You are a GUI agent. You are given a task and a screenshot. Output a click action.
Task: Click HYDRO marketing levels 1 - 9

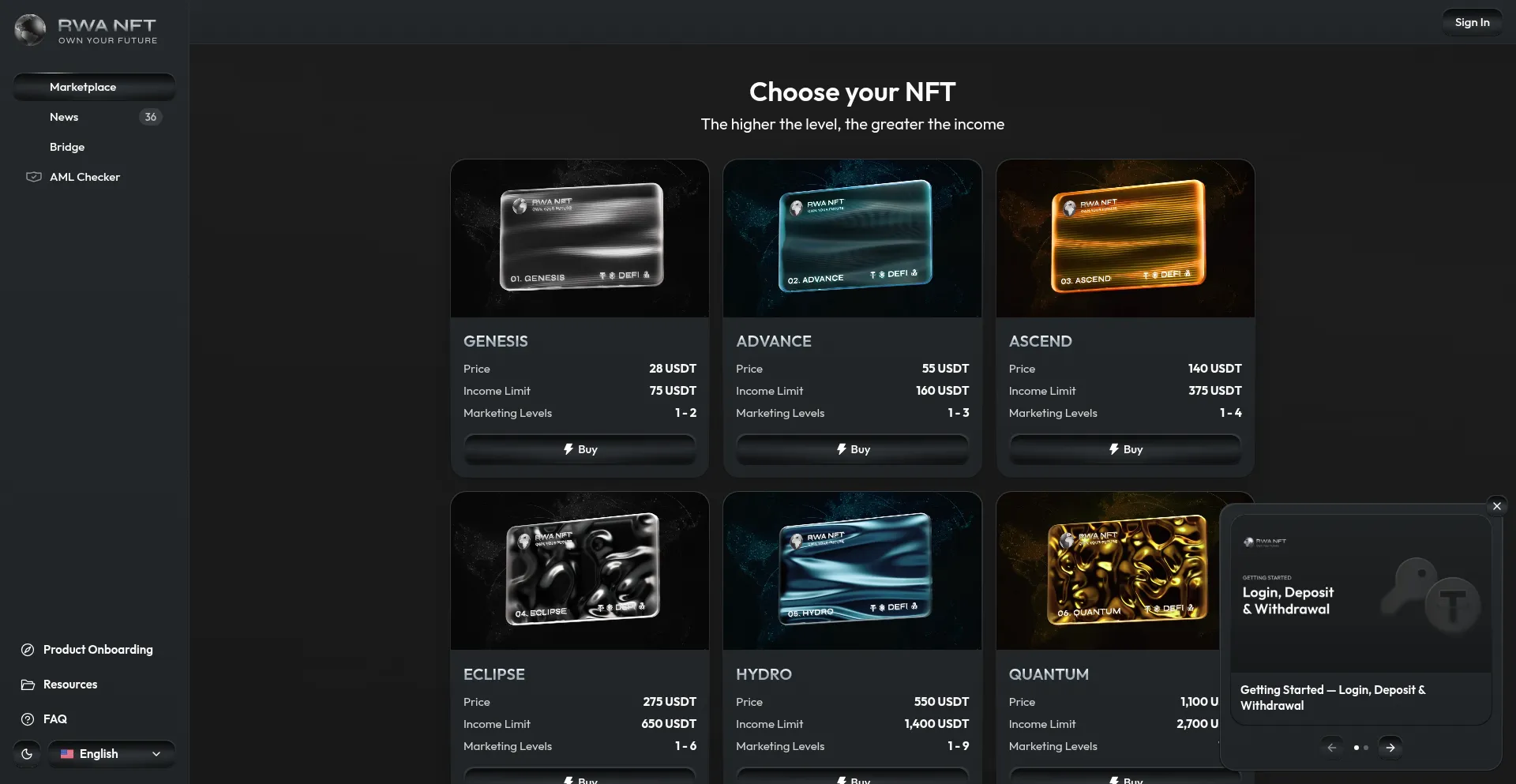959,746
